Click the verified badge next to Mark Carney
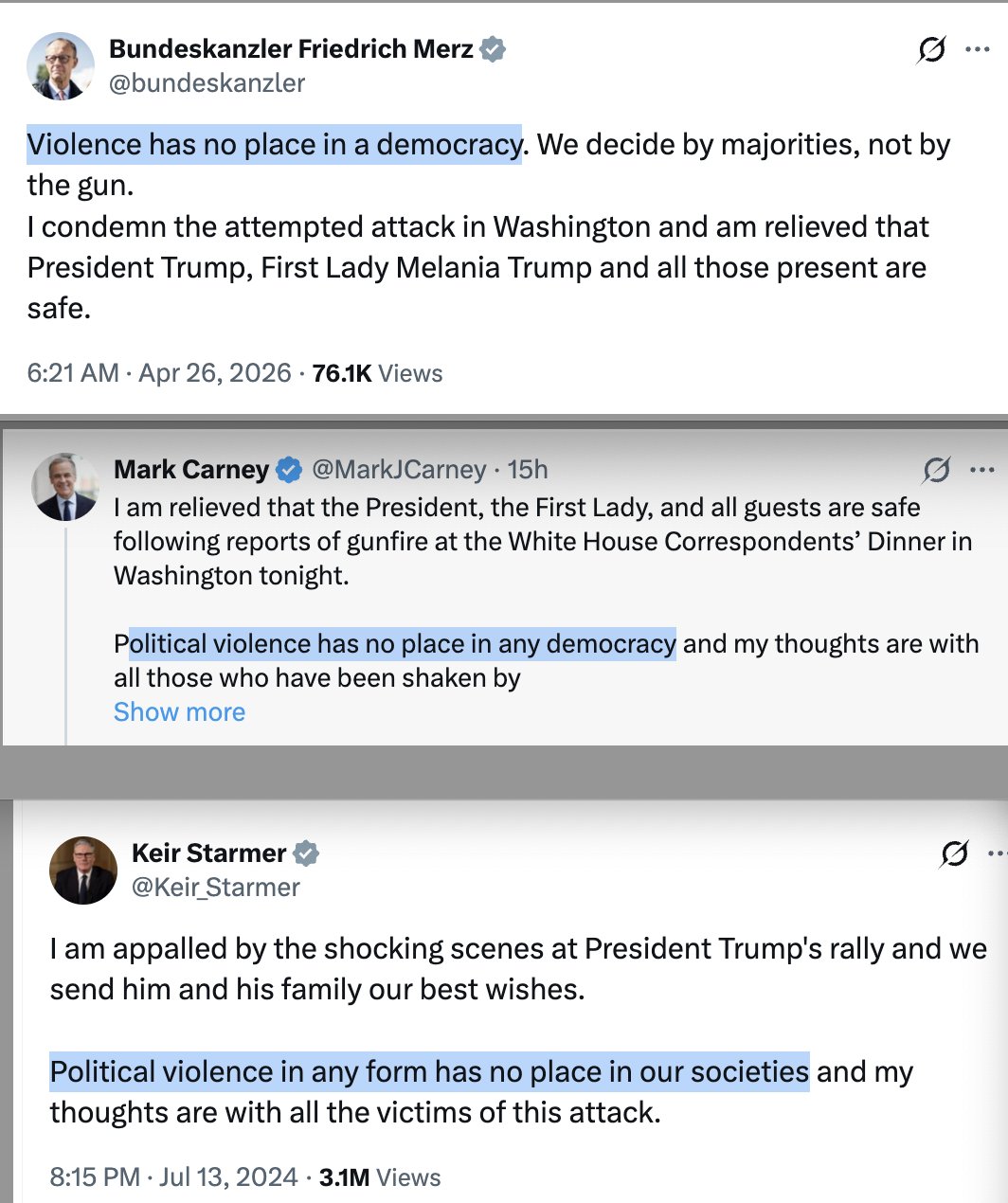1008x1203 pixels. point(289,470)
